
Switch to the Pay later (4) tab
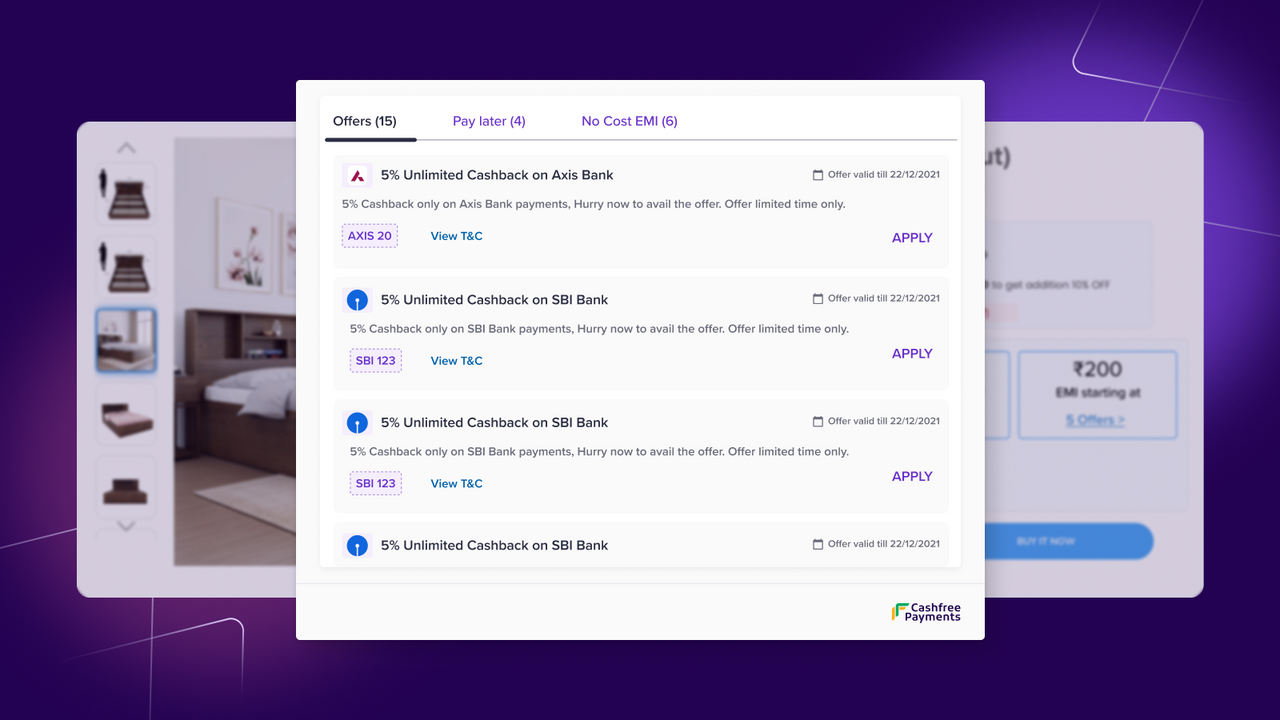coord(489,121)
